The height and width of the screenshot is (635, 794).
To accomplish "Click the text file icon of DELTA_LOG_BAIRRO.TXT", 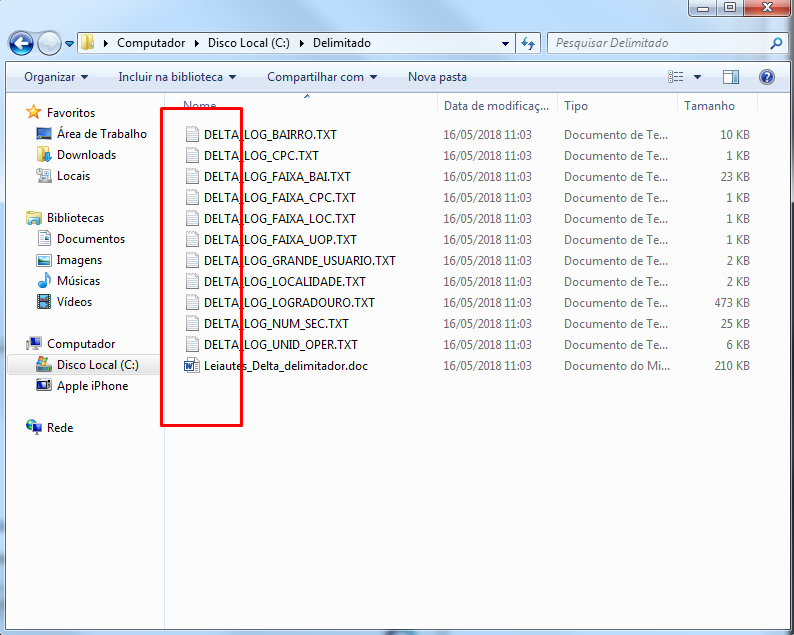I will (x=192, y=134).
